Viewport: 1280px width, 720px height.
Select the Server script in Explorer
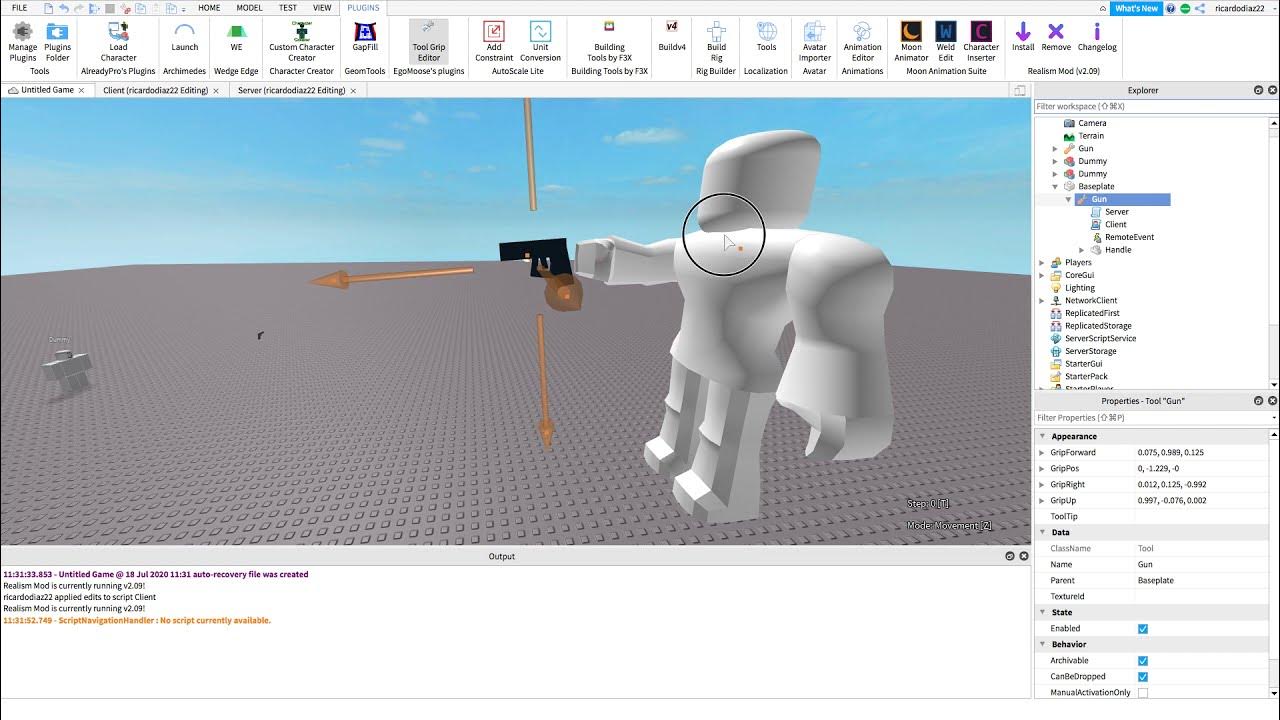click(1116, 212)
